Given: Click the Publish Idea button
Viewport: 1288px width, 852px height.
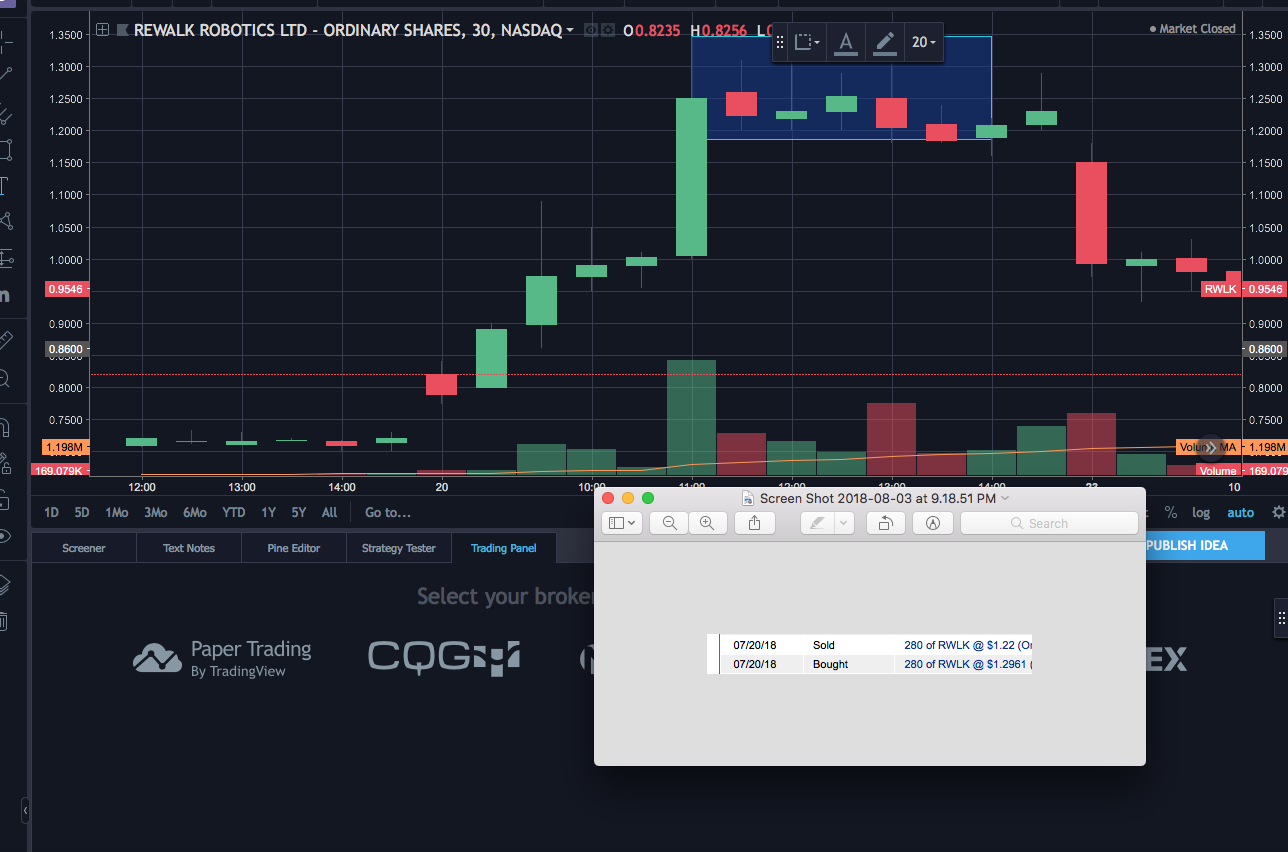Looking at the screenshot, I should (x=1204, y=545).
